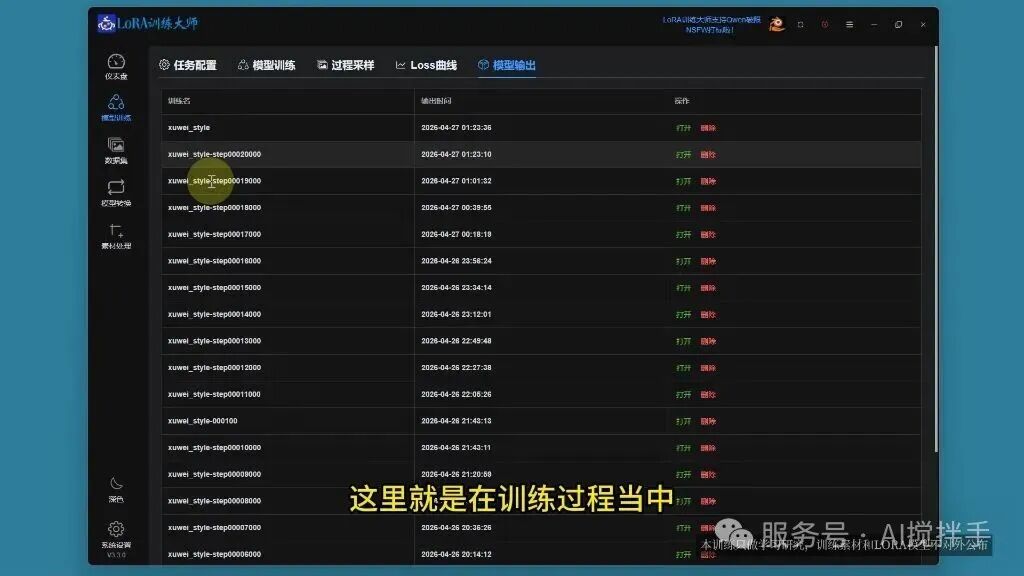Delete xuwei_style-step00015000 checkpoint

[708, 288]
